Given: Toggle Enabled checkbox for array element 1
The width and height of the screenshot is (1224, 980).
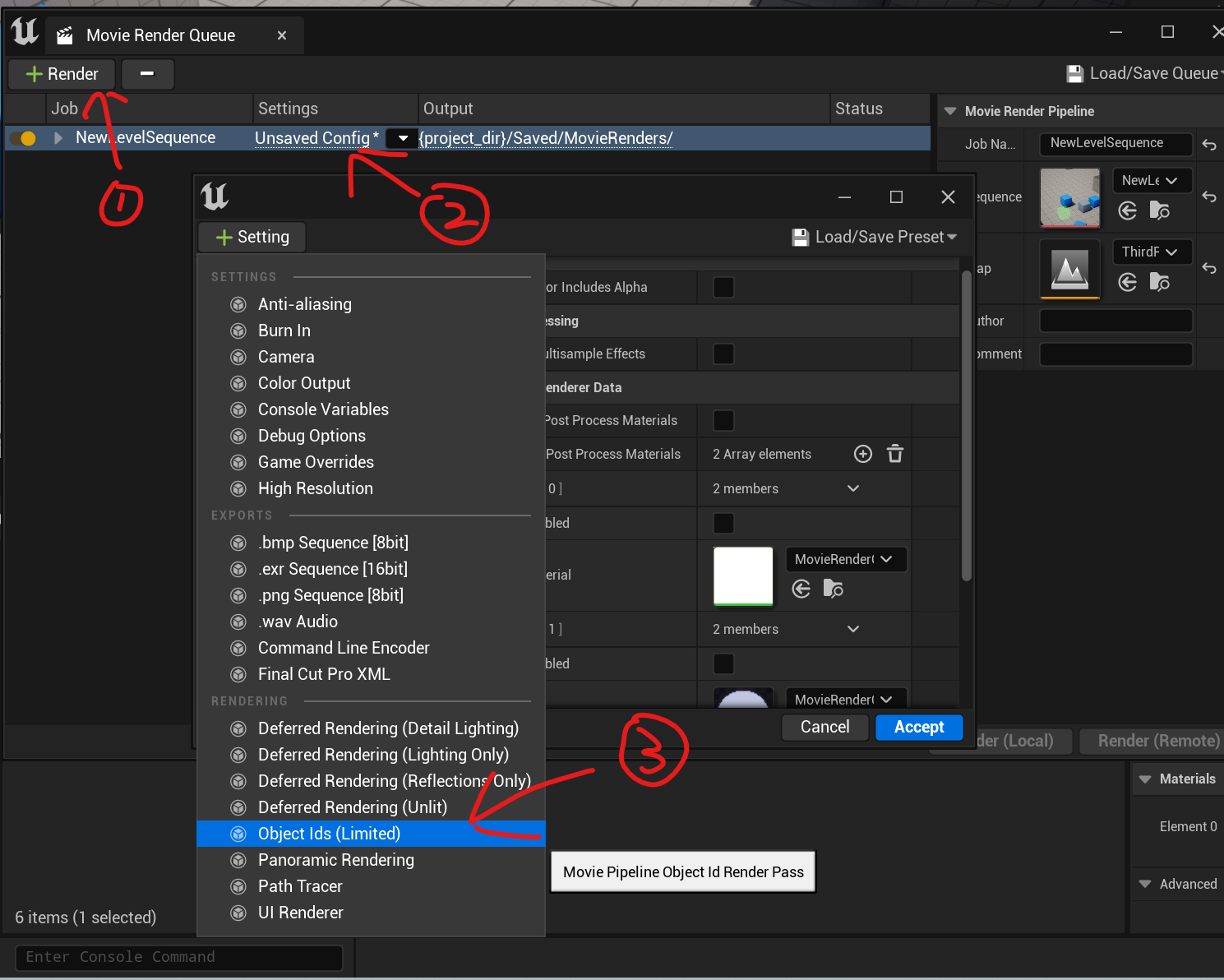Looking at the screenshot, I should click(x=723, y=663).
